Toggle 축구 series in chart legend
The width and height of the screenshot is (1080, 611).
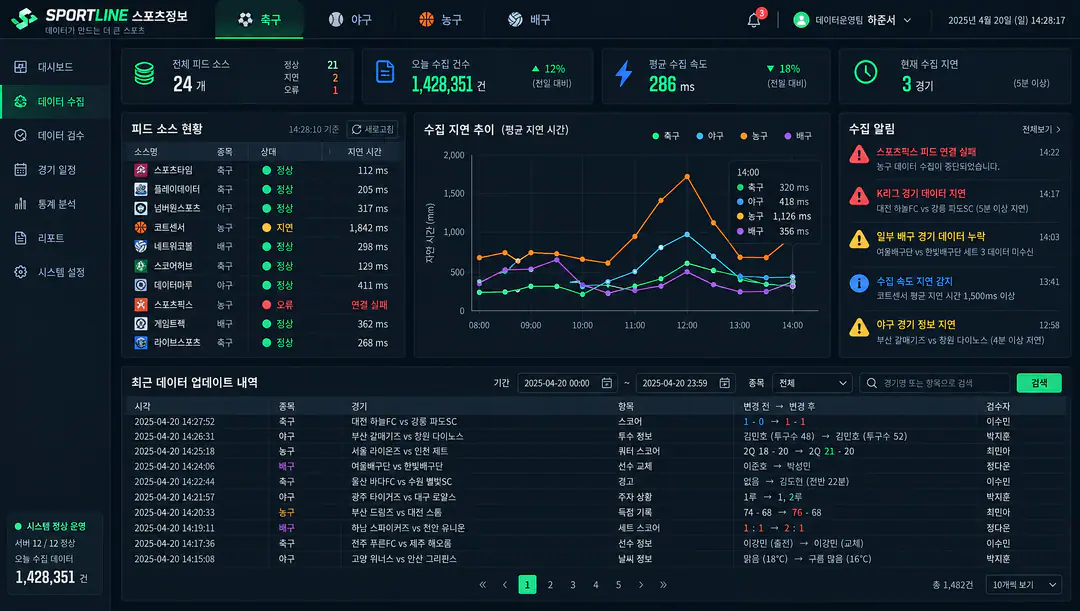pos(665,136)
